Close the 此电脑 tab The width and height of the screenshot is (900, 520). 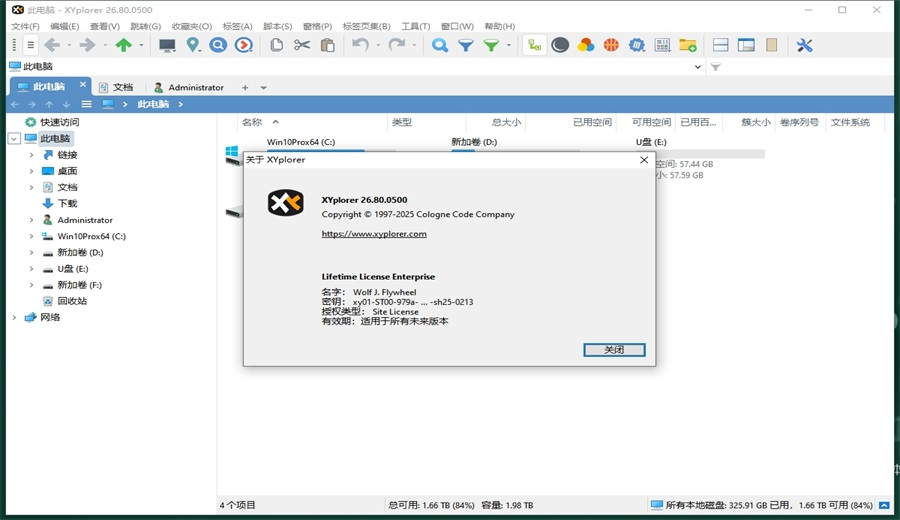(83, 84)
